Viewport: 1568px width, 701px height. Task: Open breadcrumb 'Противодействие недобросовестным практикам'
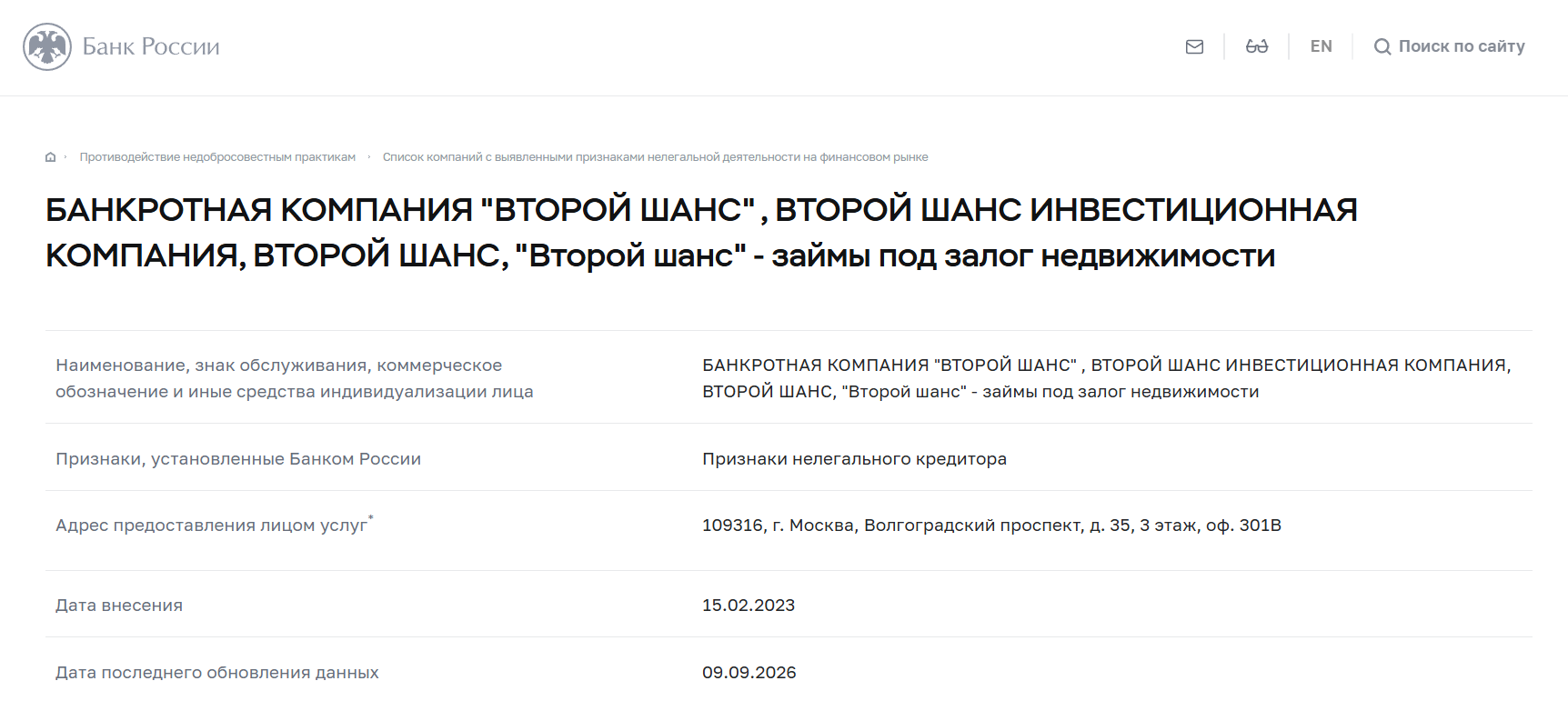[x=217, y=157]
